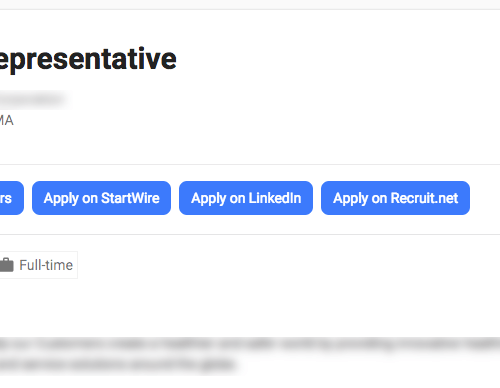This screenshot has width=500, height=388.
Task: Select Apply on Recruit.net
Action: [395, 198]
